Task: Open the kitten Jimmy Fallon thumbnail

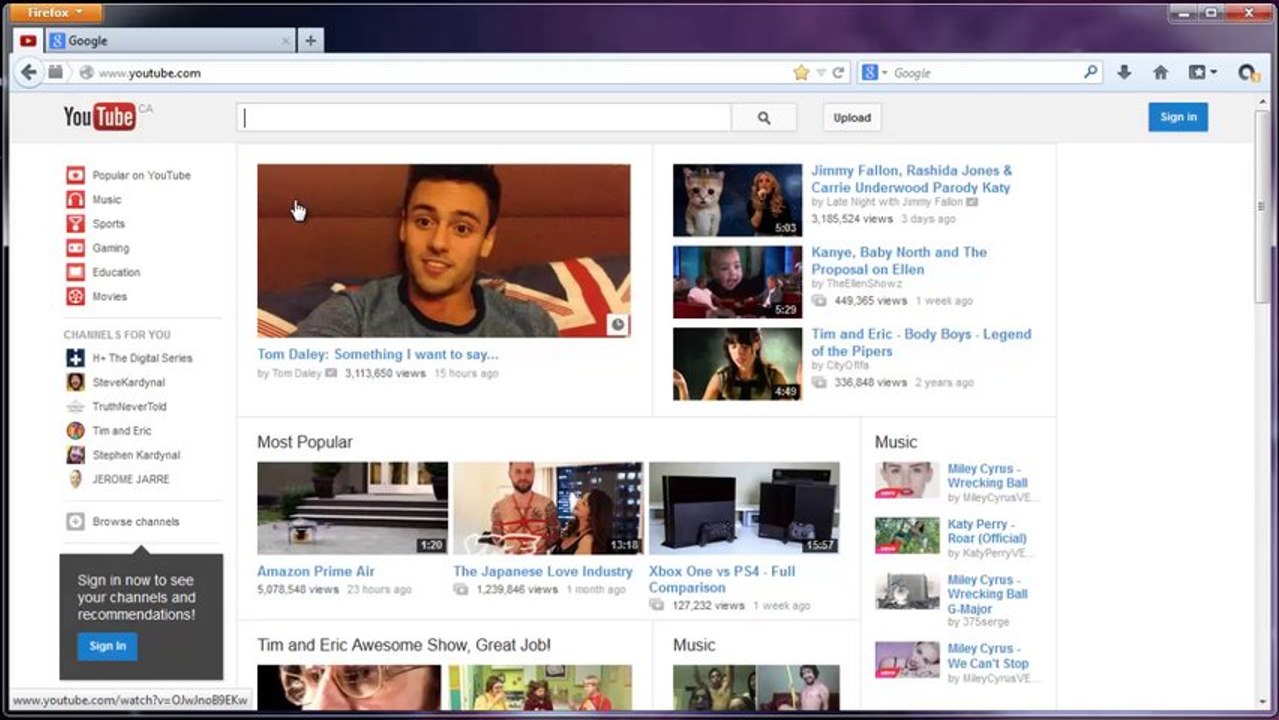Action: (737, 200)
